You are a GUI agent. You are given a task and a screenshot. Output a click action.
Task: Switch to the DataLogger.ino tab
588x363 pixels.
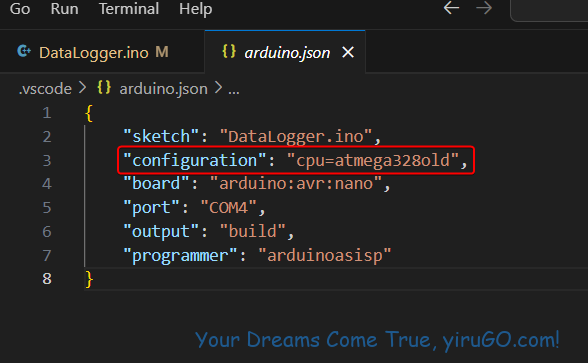[102, 52]
